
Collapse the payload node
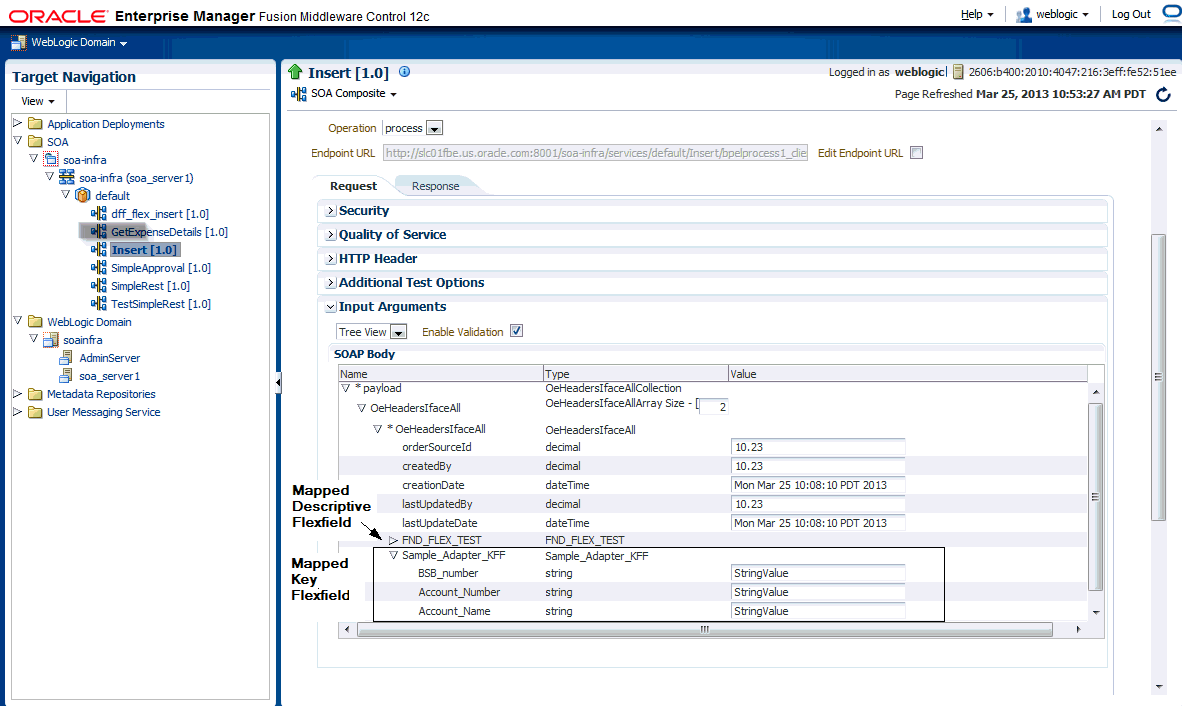point(345,388)
